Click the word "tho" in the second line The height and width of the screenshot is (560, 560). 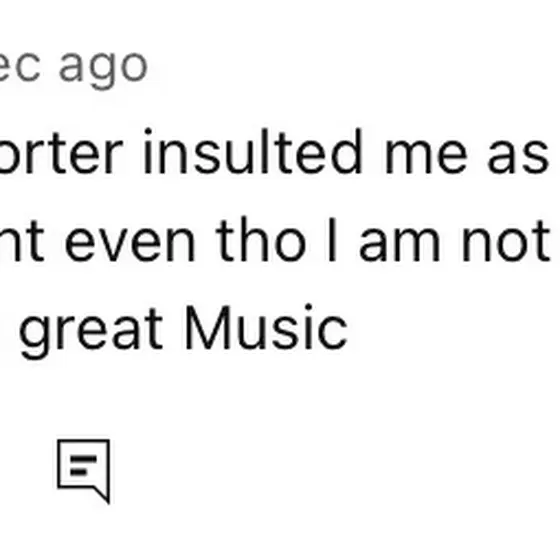(x=261, y=239)
